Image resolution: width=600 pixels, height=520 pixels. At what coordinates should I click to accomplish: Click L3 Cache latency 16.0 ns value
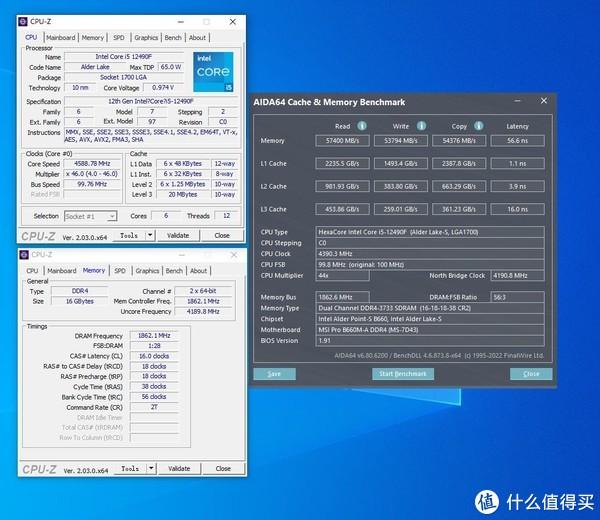(x=517, y=209)
